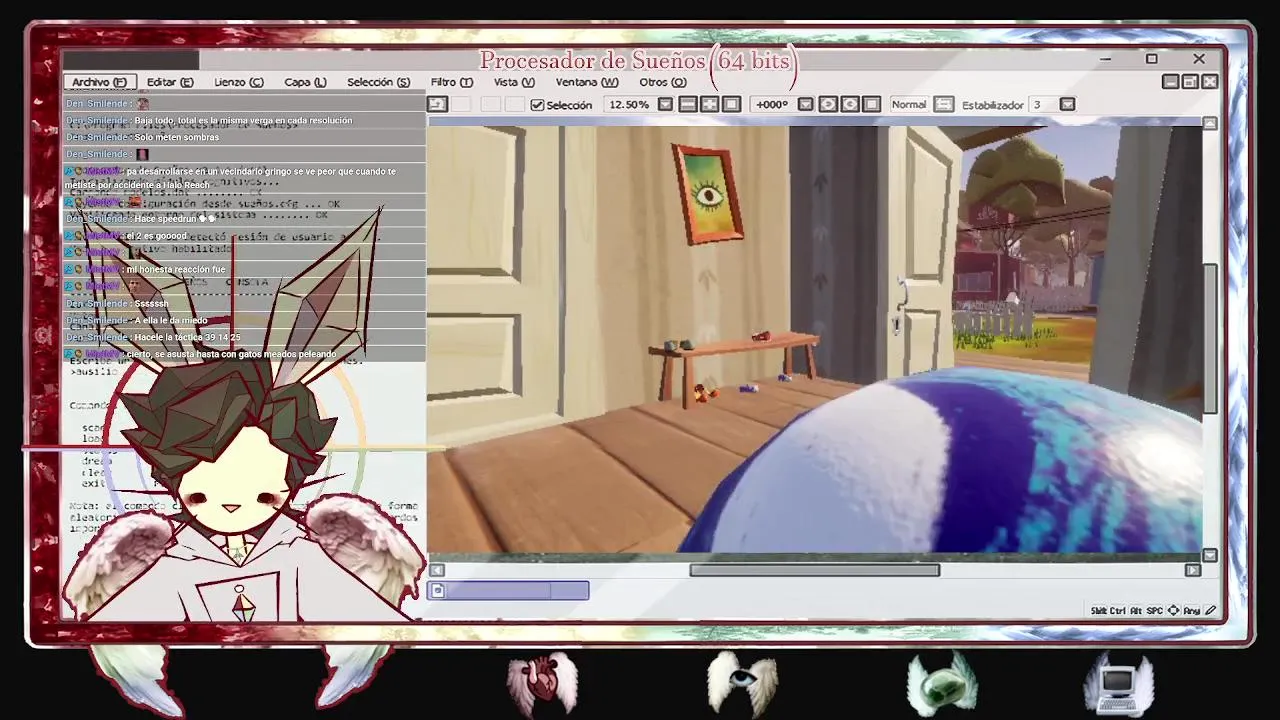1280x720 pixels.
Task: Click the 12.50% zoom value field
Action: (x=629, y=105)
